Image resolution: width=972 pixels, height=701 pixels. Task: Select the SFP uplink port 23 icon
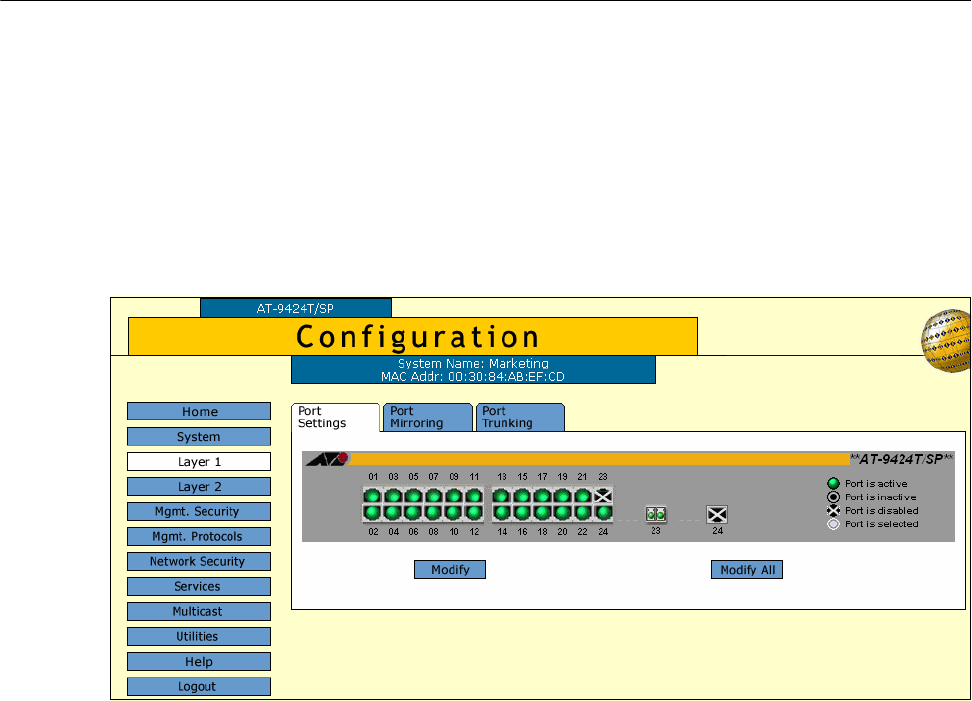point(656,515)
